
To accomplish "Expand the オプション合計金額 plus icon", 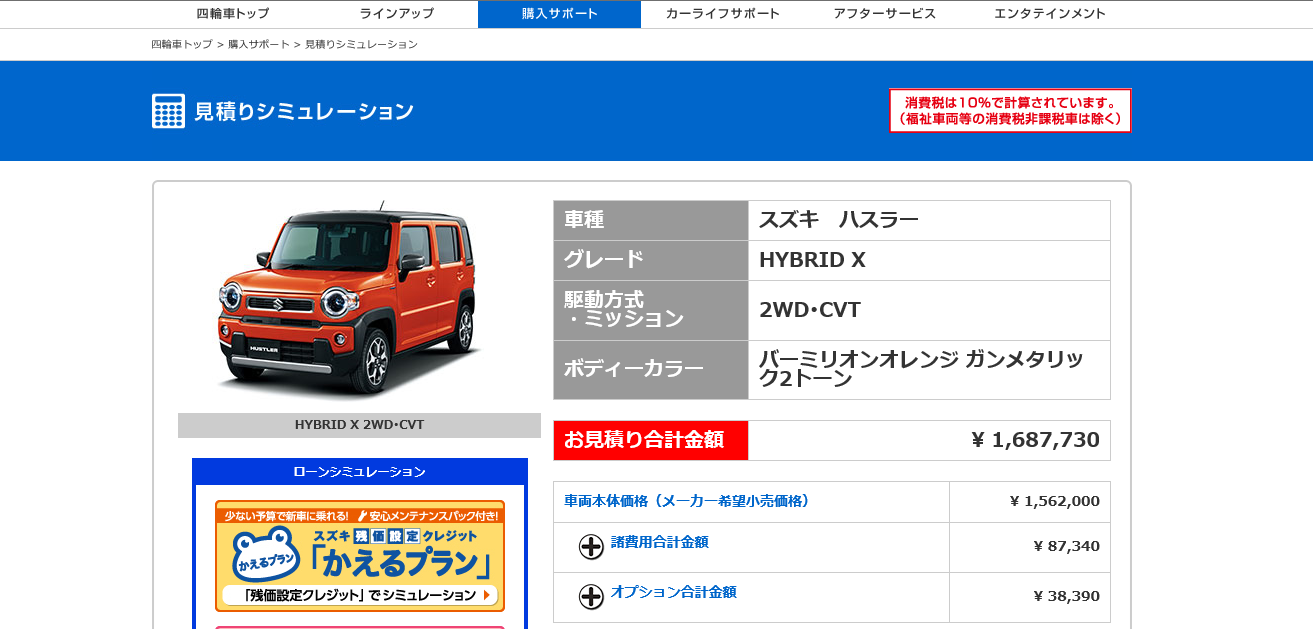I will pos(591,596).
